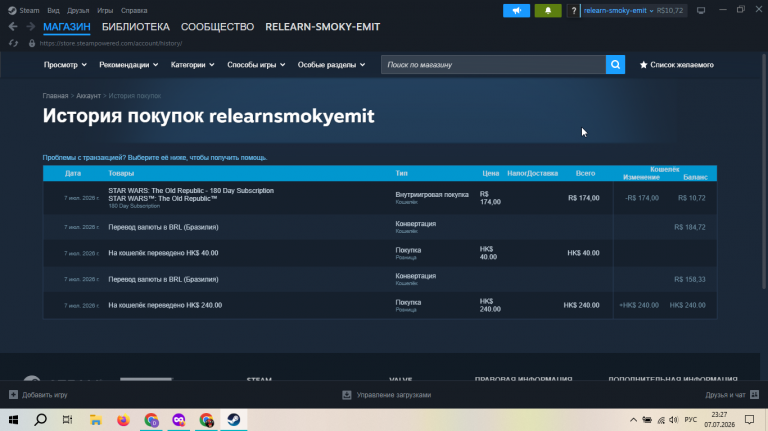Viewport: 768px width, 431px height.
Task: Switch to Big Picture mode monitor icon
Action: coord(701,10)
